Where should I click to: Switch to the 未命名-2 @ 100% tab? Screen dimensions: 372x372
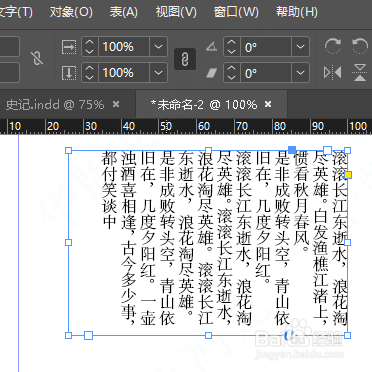(204, 105)
